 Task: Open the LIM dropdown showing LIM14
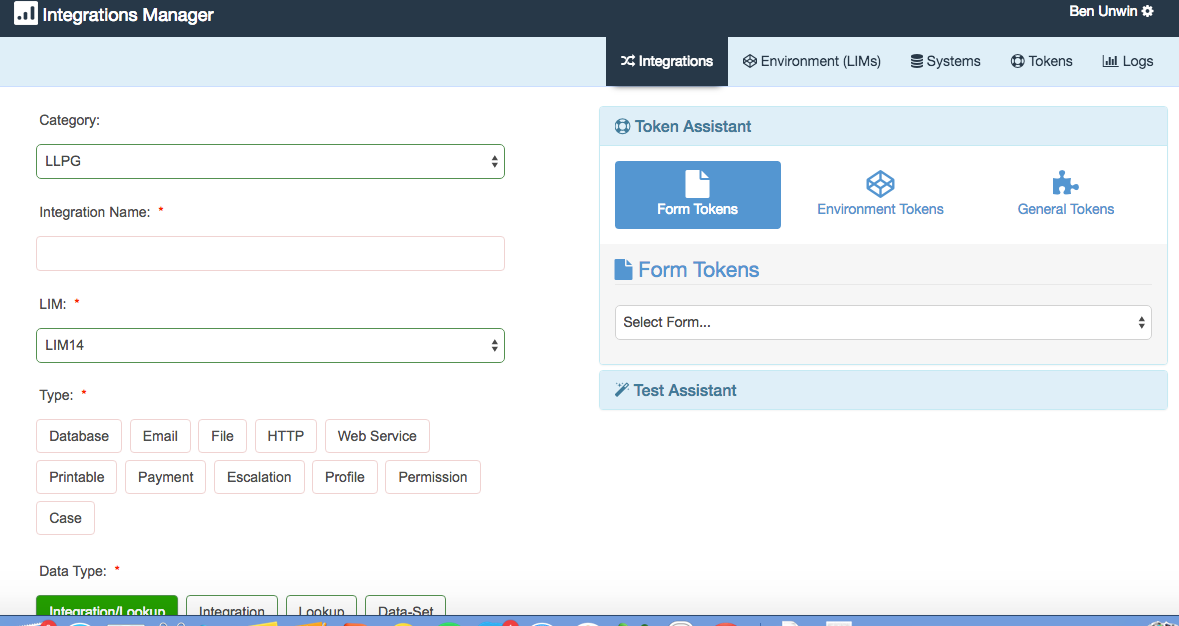270,344
